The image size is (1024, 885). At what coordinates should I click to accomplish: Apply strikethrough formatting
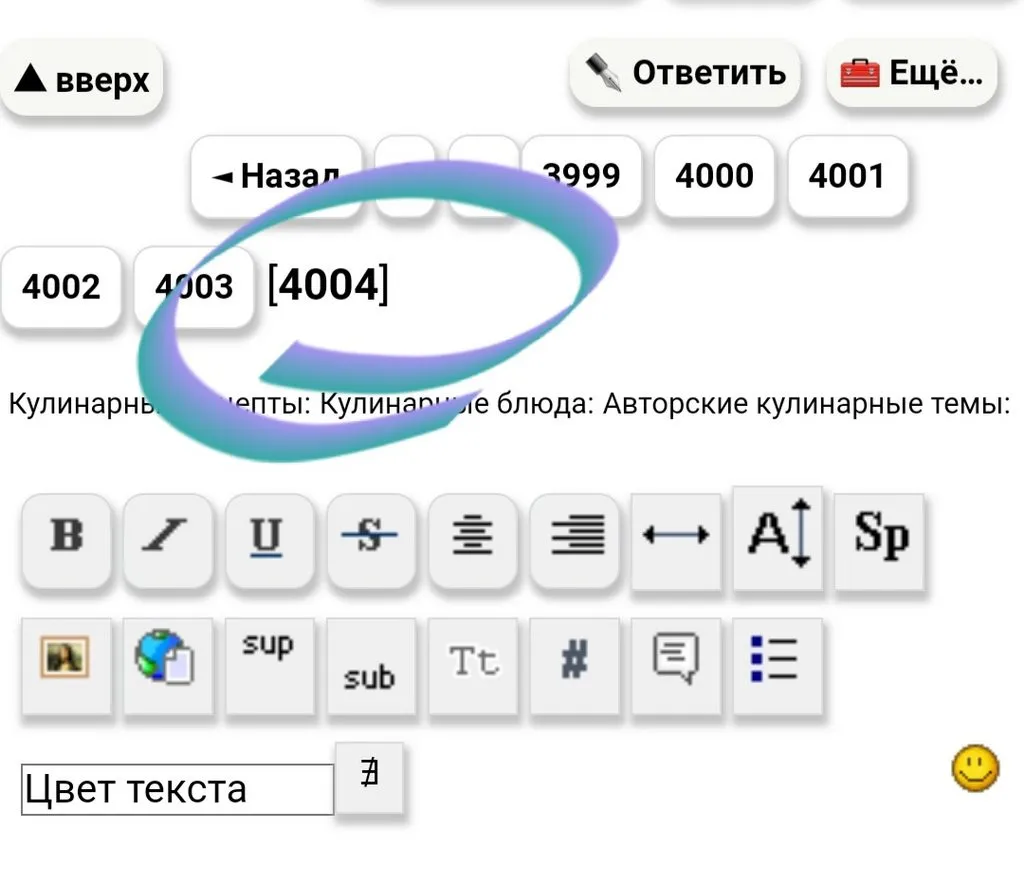370,538
